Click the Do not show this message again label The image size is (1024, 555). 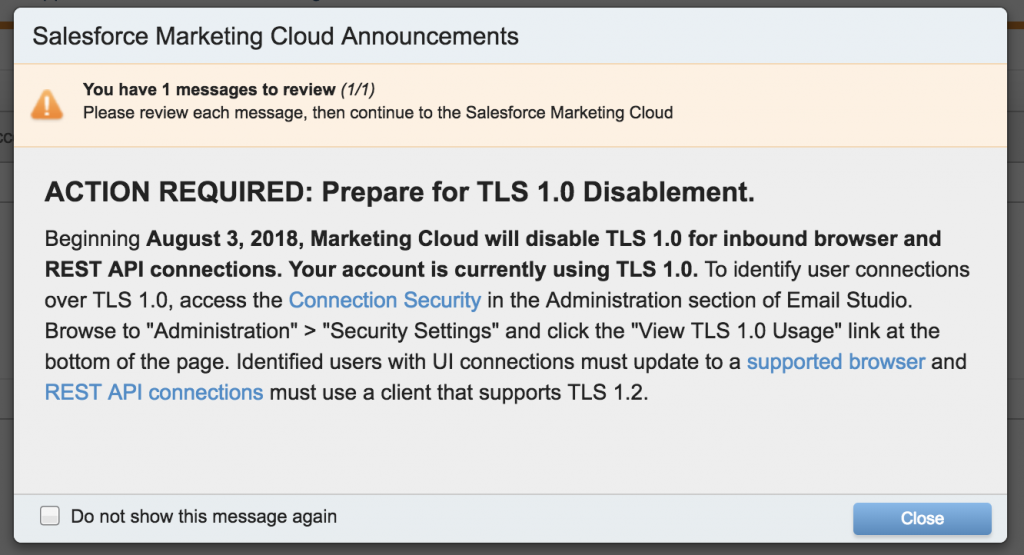[x=204, y=516]
